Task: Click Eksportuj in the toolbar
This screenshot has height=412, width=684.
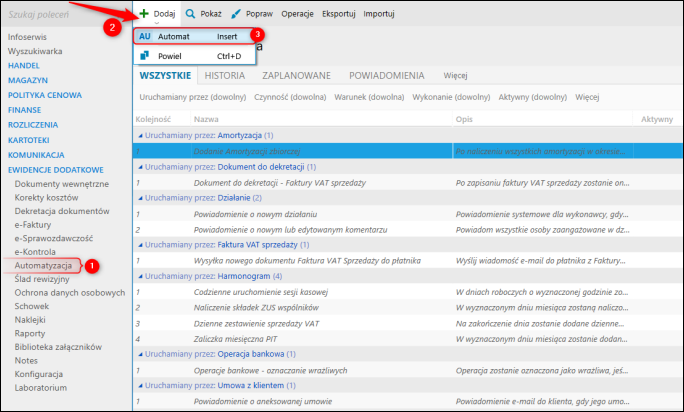Action: [x=339, y=14]
